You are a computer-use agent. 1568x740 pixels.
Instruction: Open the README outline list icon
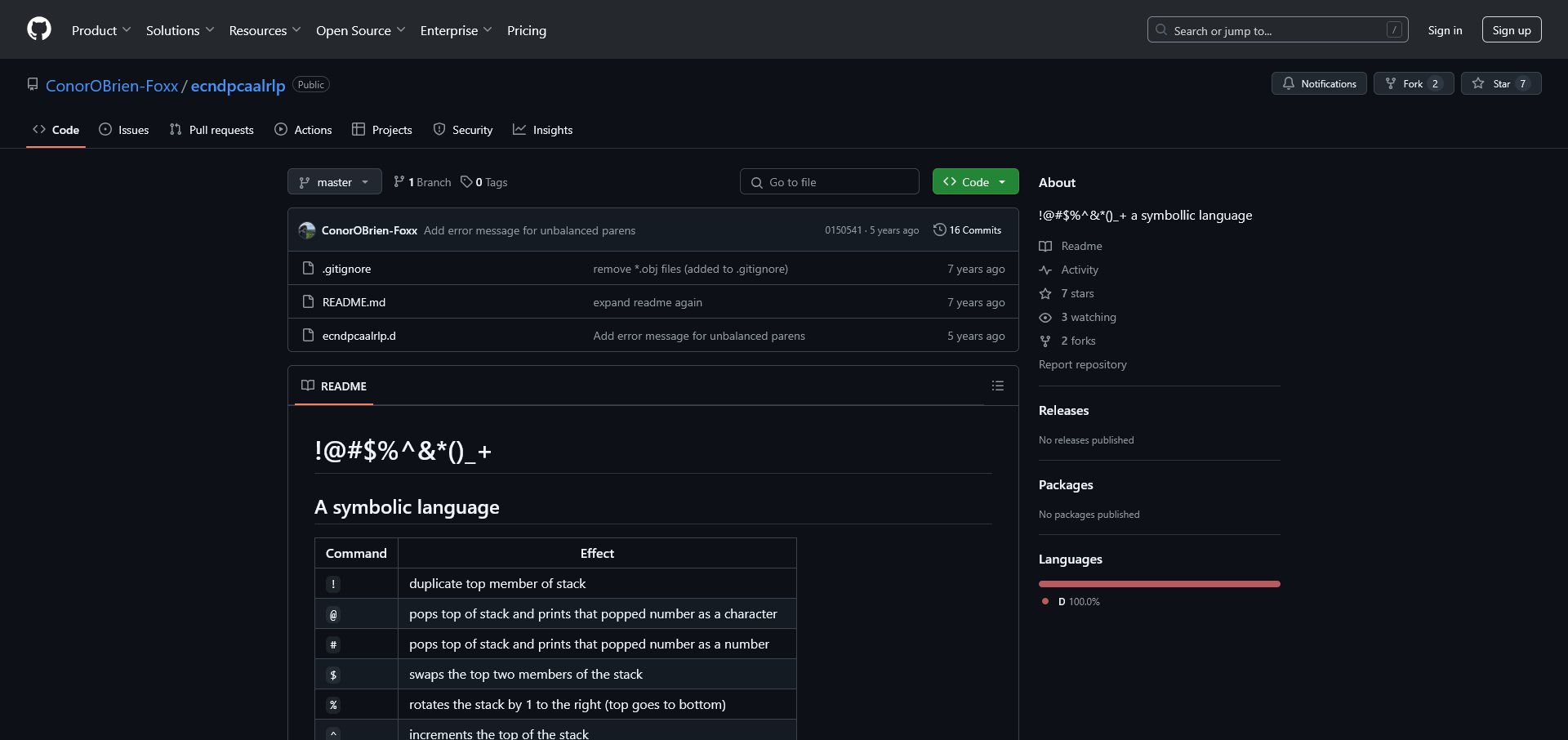998,386
